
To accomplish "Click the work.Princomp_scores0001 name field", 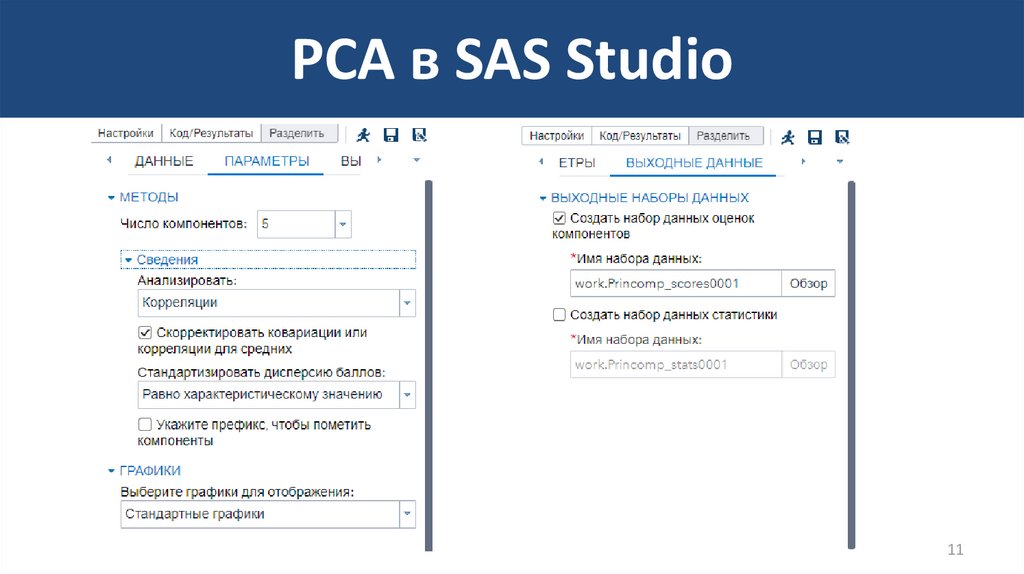I will click(x=675, y=283).
